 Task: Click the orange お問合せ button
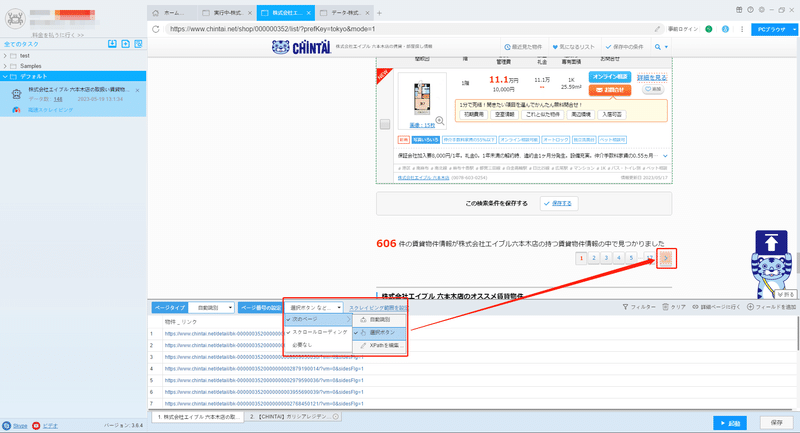tap(610, 90)
